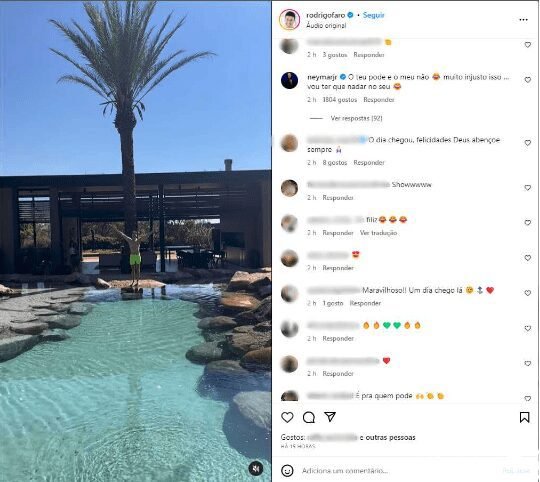Viewport: 540px width, 482px height.
Task: Unmute the video sound toggle
Action: tap(256, 468)
